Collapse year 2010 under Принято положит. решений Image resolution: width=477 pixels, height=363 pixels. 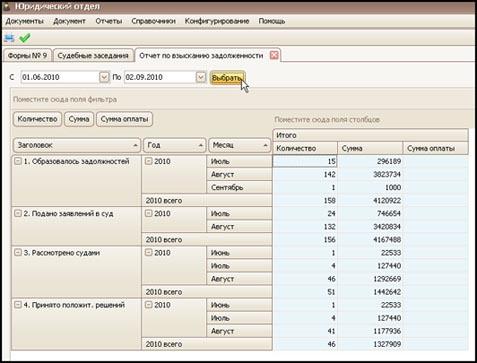click(149, 305)
